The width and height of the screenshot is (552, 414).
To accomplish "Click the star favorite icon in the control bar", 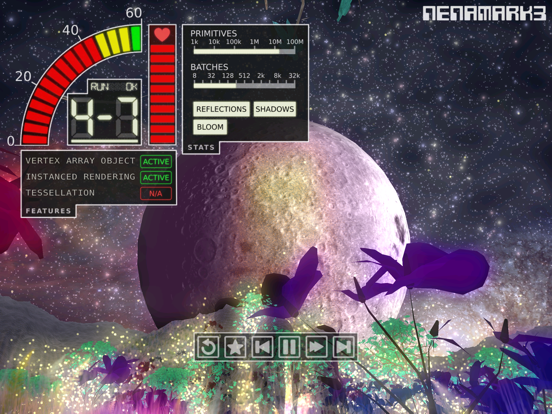I will click(x=235, y=347).
